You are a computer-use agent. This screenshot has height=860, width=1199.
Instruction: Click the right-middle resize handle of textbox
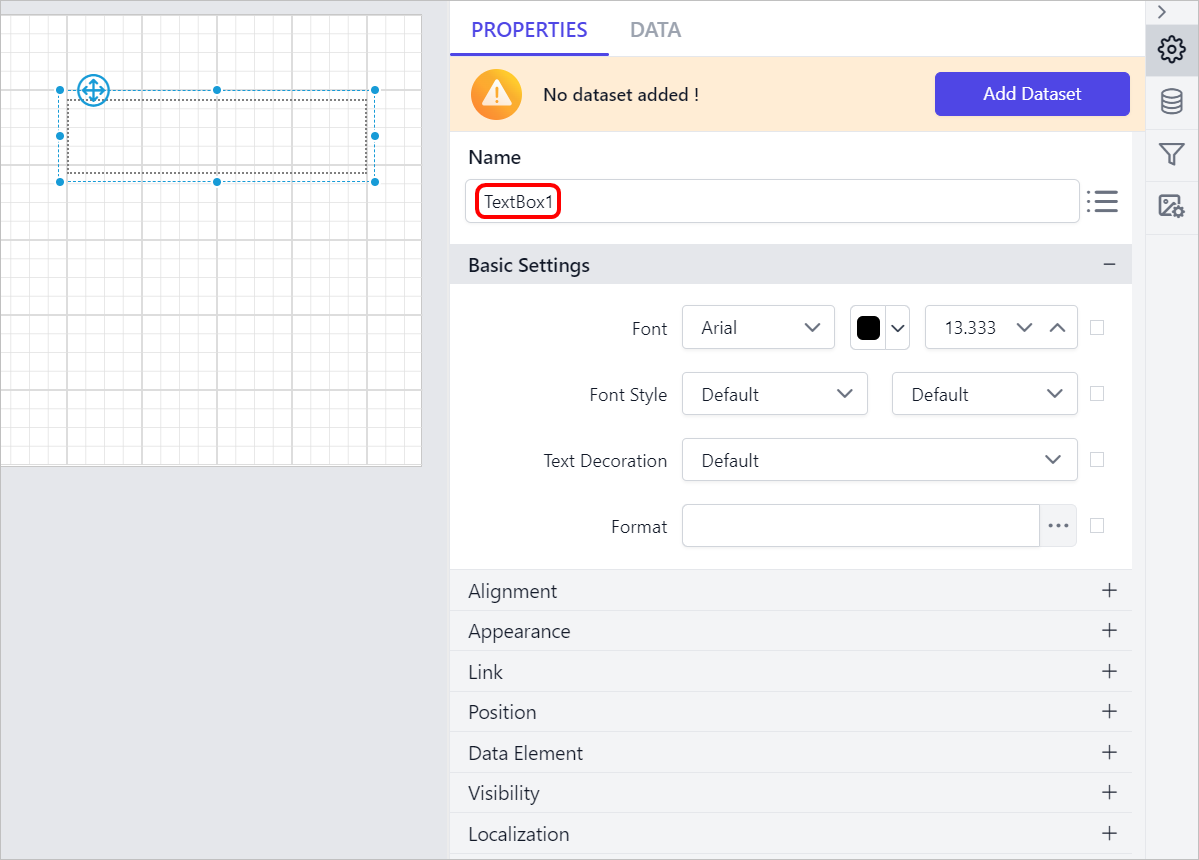click(x=375, y=136)
